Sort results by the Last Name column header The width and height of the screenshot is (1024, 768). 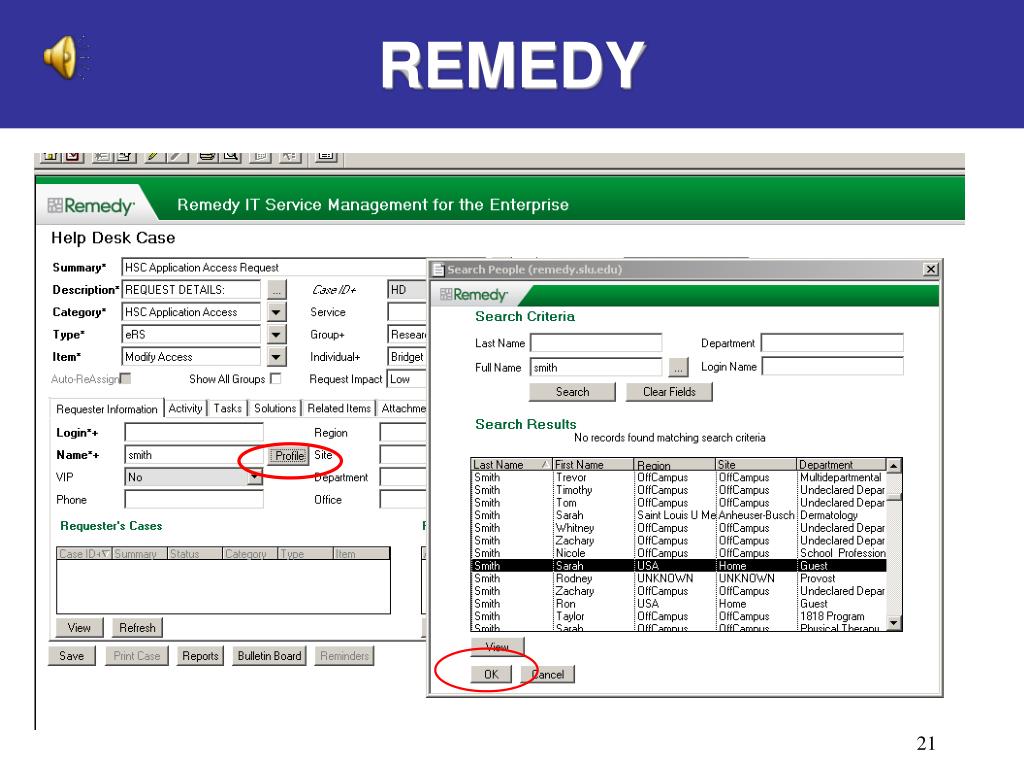click(511, 464)
